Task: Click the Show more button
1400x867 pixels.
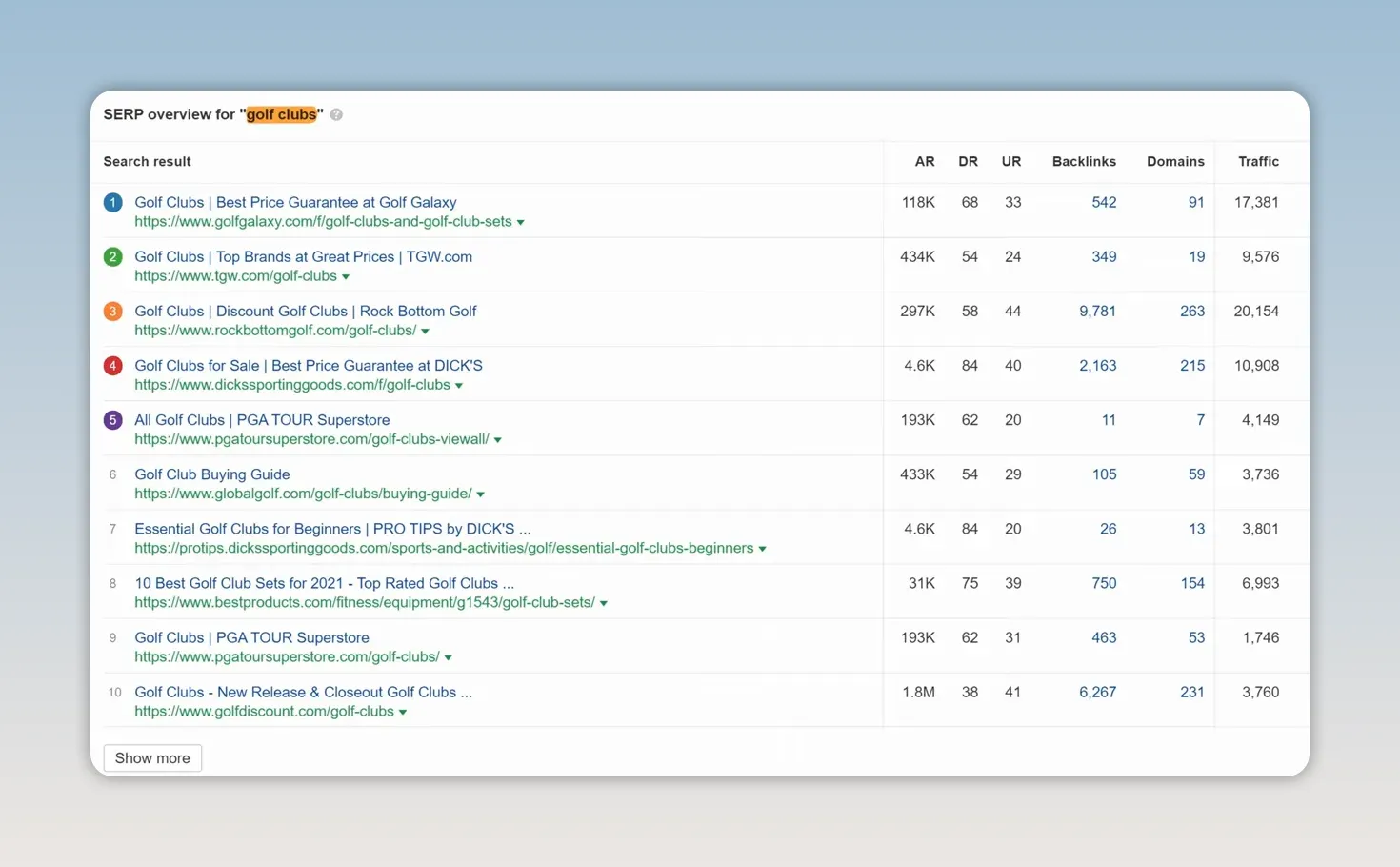Action: [x=152, y=758]
